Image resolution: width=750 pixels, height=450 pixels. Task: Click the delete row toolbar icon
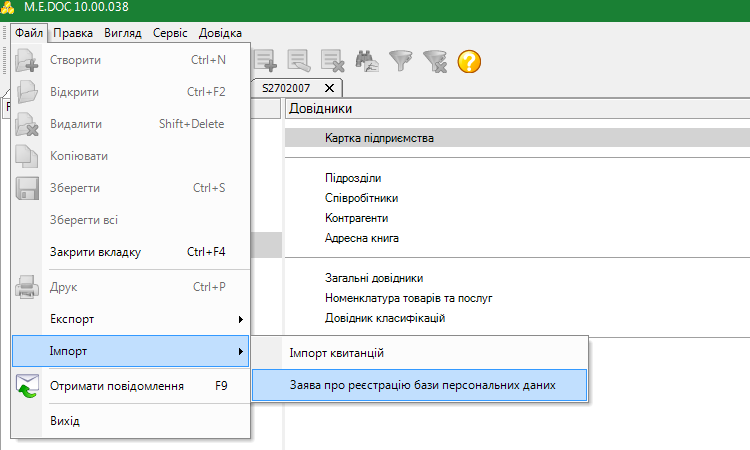(333, 61)
